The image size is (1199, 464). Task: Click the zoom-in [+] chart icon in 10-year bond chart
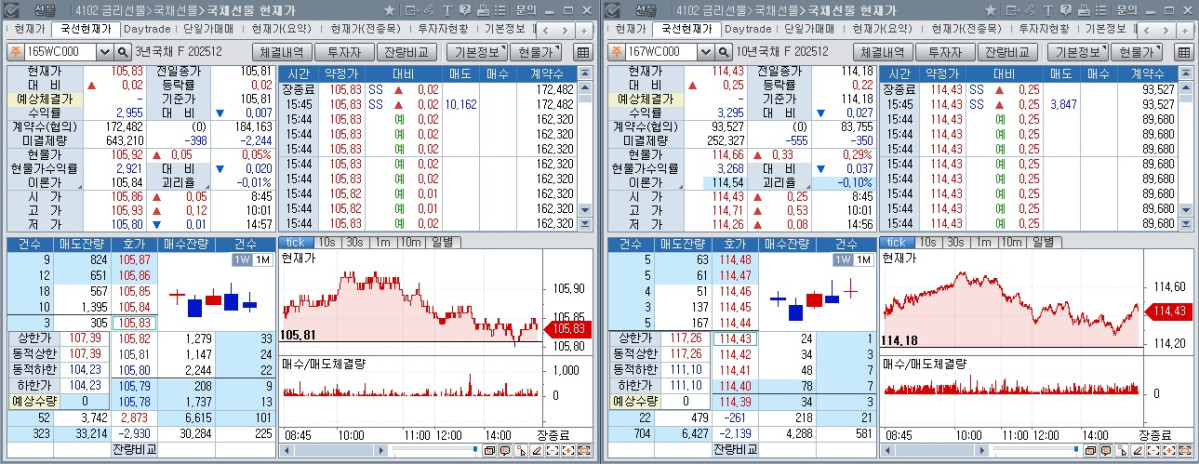(x=1169, y=450)
